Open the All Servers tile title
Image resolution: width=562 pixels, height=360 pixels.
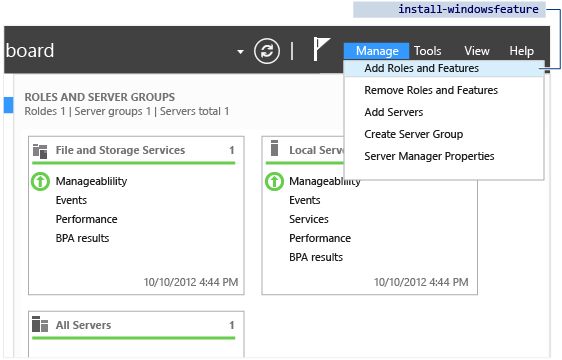[x=84, y=325]
